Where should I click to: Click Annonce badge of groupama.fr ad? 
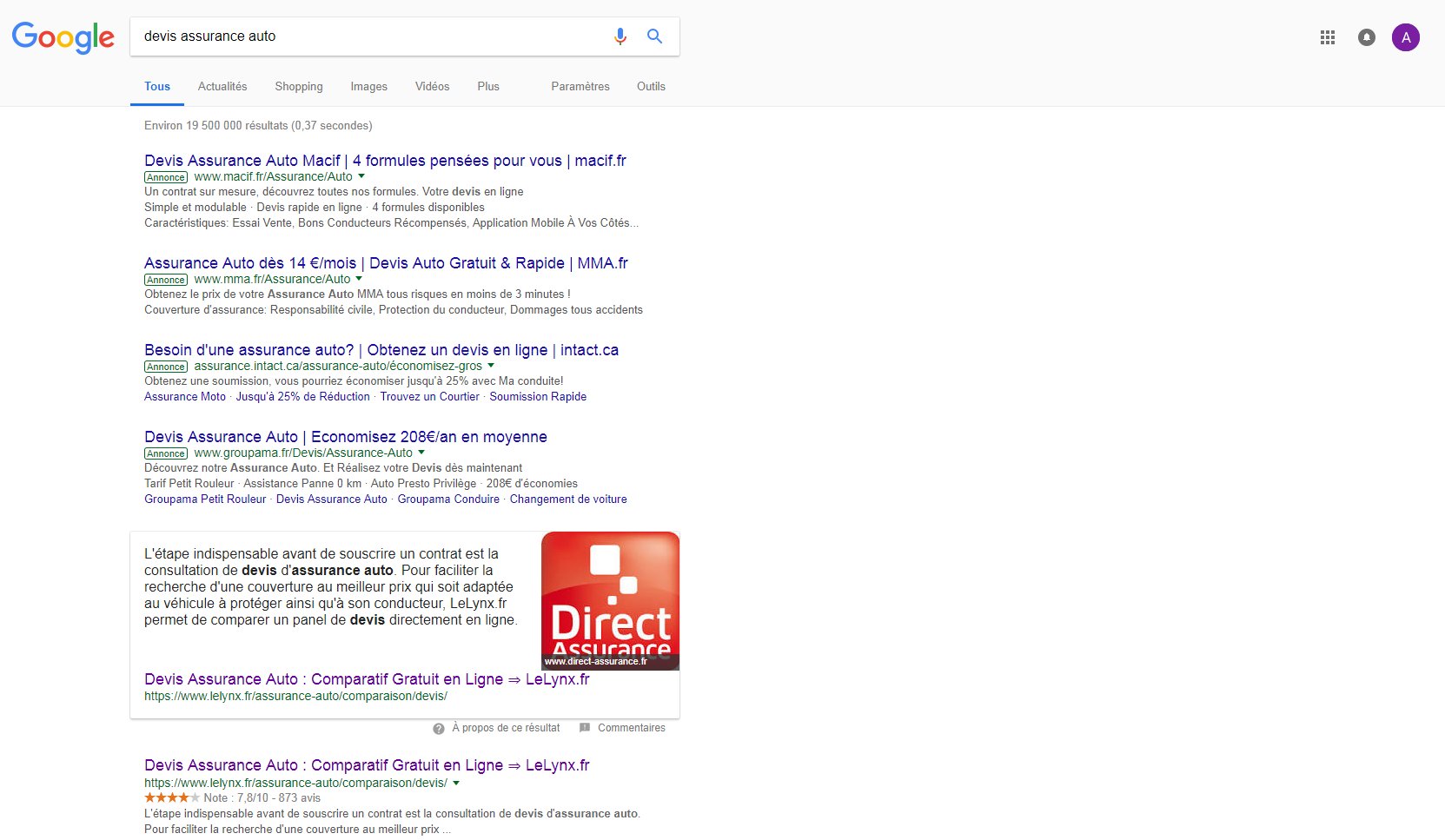(166, 453)
